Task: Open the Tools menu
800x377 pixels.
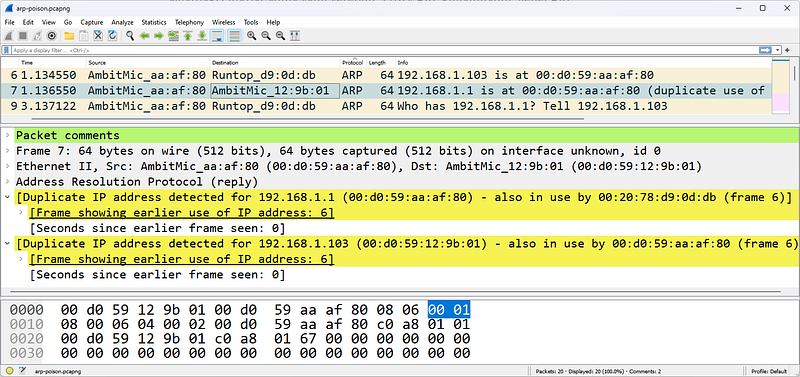Action: (251, 22)
